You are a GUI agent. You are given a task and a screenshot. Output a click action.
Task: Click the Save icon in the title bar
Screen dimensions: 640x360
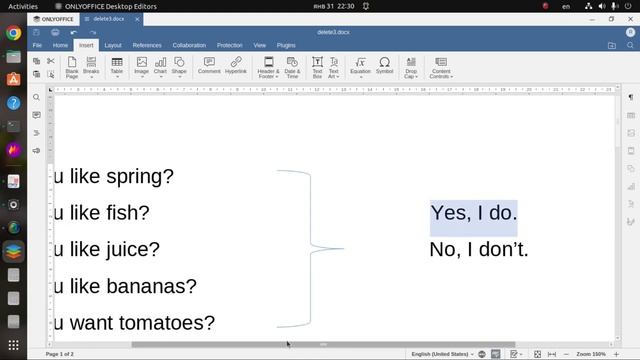click(36, 32)
